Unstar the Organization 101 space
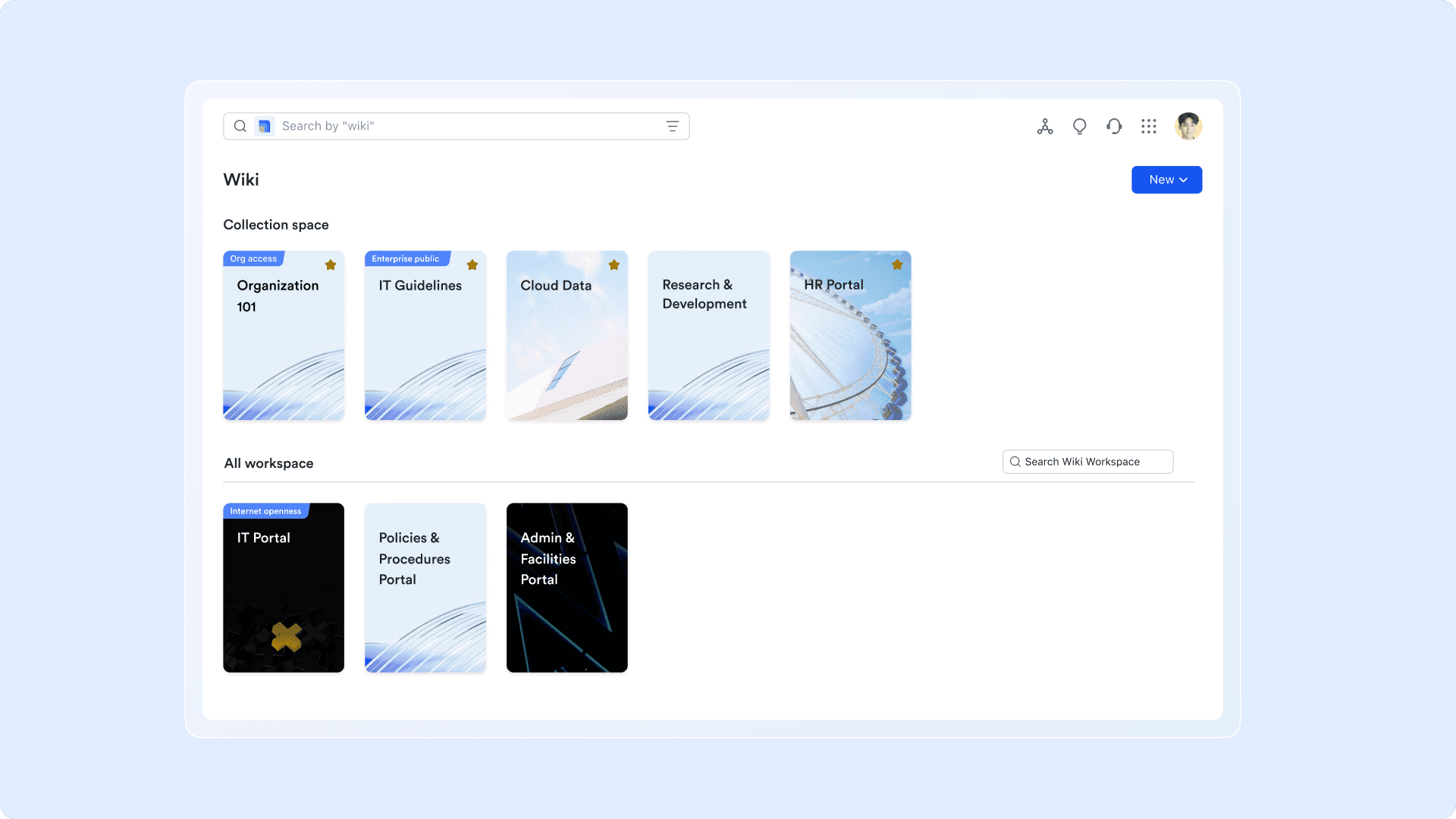Screen dimensions: 1456x819 pyautogui.click(x=330, y=265)
